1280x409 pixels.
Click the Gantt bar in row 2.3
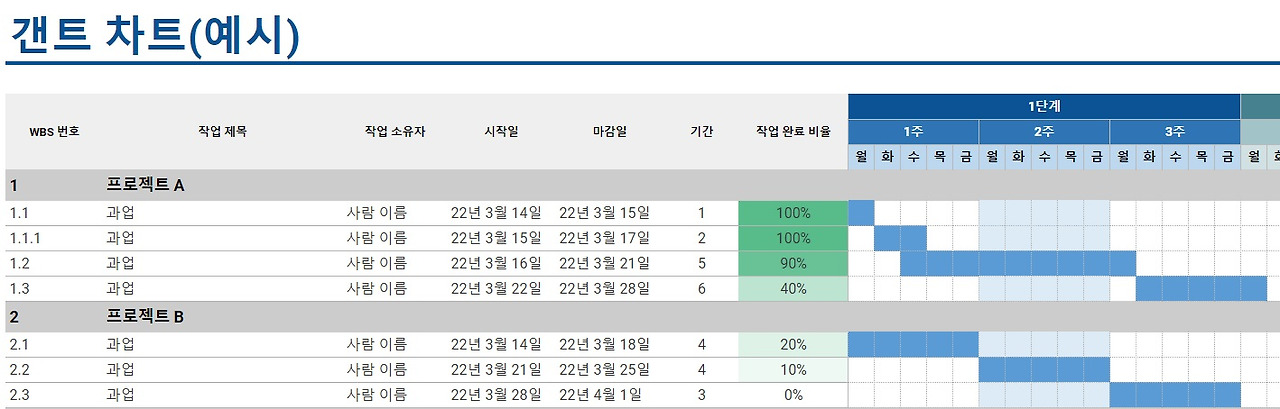coord(1175,395)
